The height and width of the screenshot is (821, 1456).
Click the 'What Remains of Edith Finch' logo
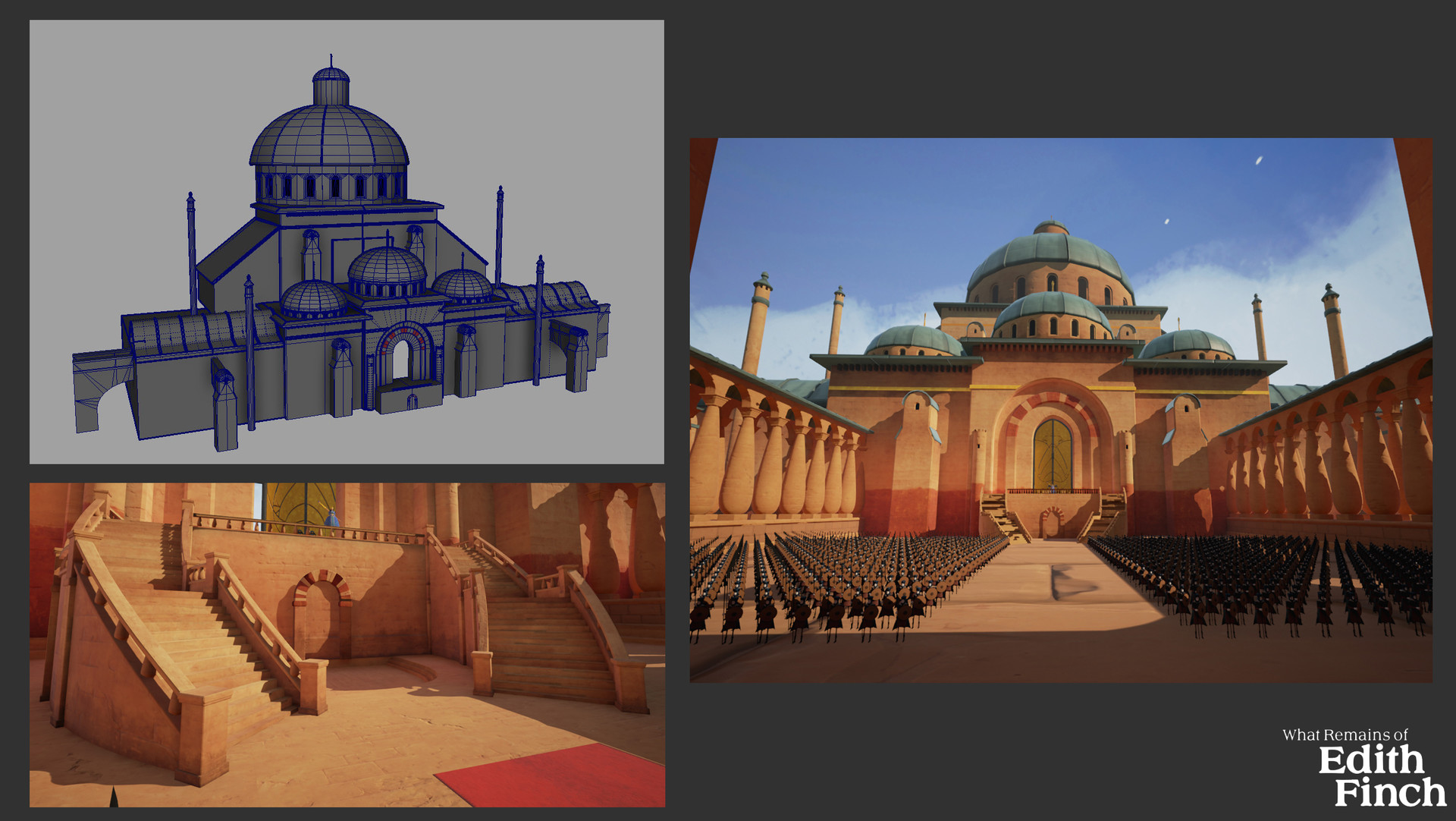click(1363, 768)
